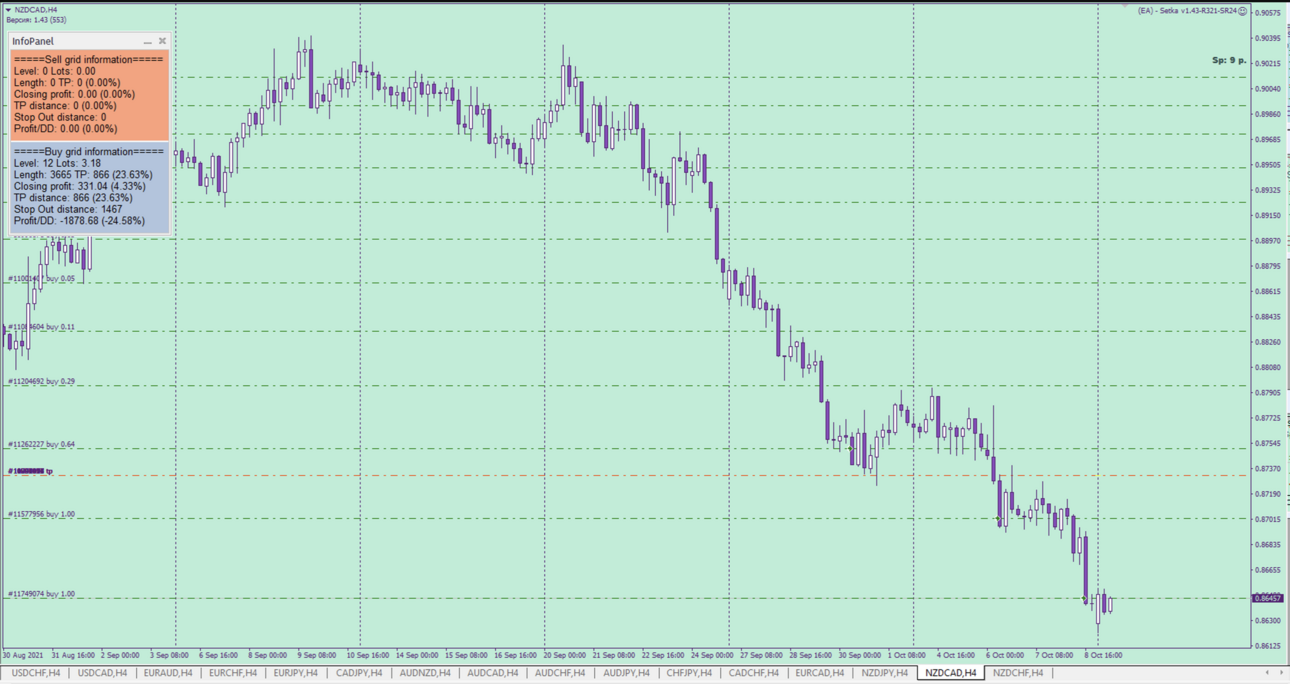Open the EURAUD,H4 chart tab
This screenshot has width=1290, height=684.
[x=168, y=674]
